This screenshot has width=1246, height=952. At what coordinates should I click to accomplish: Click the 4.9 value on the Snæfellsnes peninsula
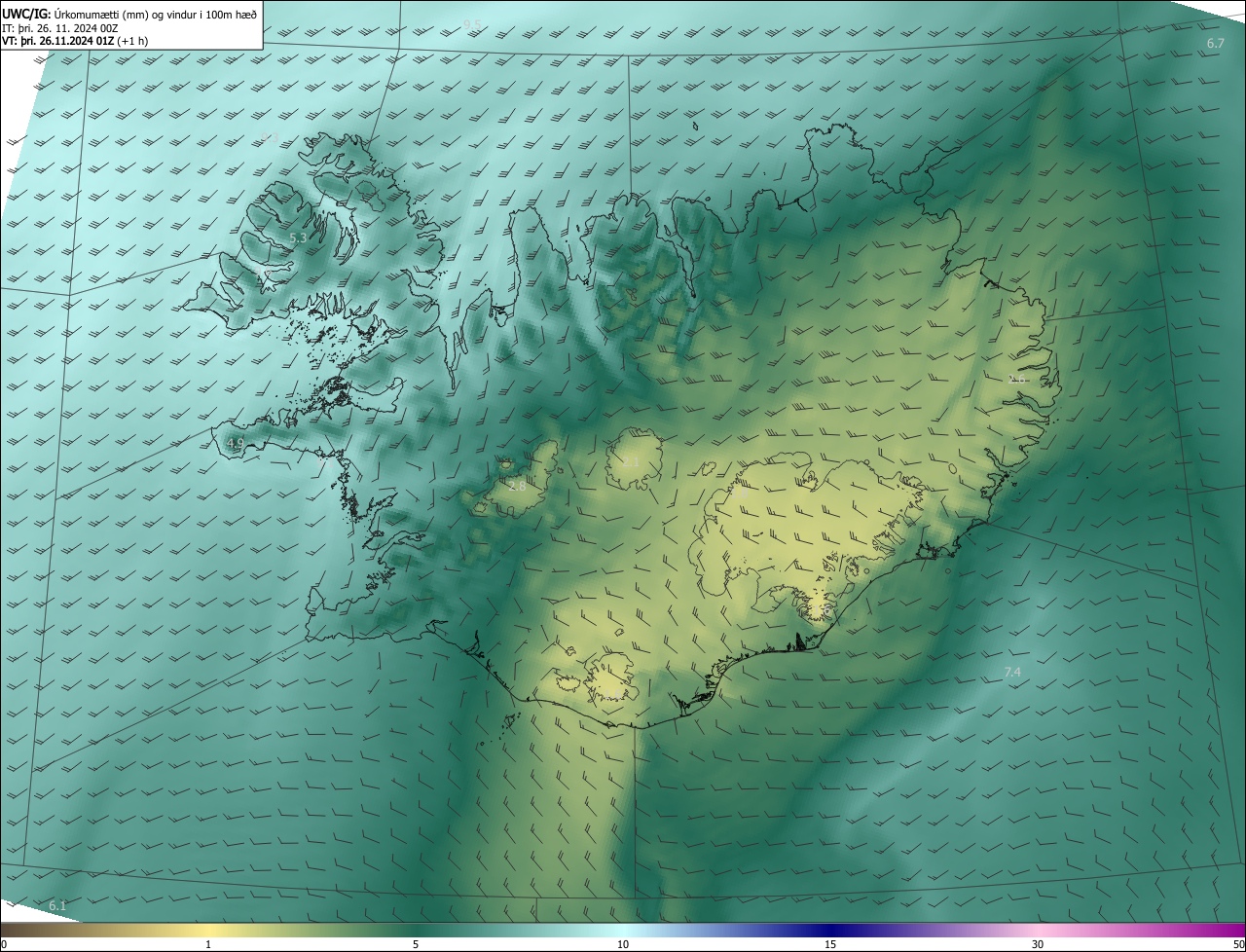(x=235, y=444)
